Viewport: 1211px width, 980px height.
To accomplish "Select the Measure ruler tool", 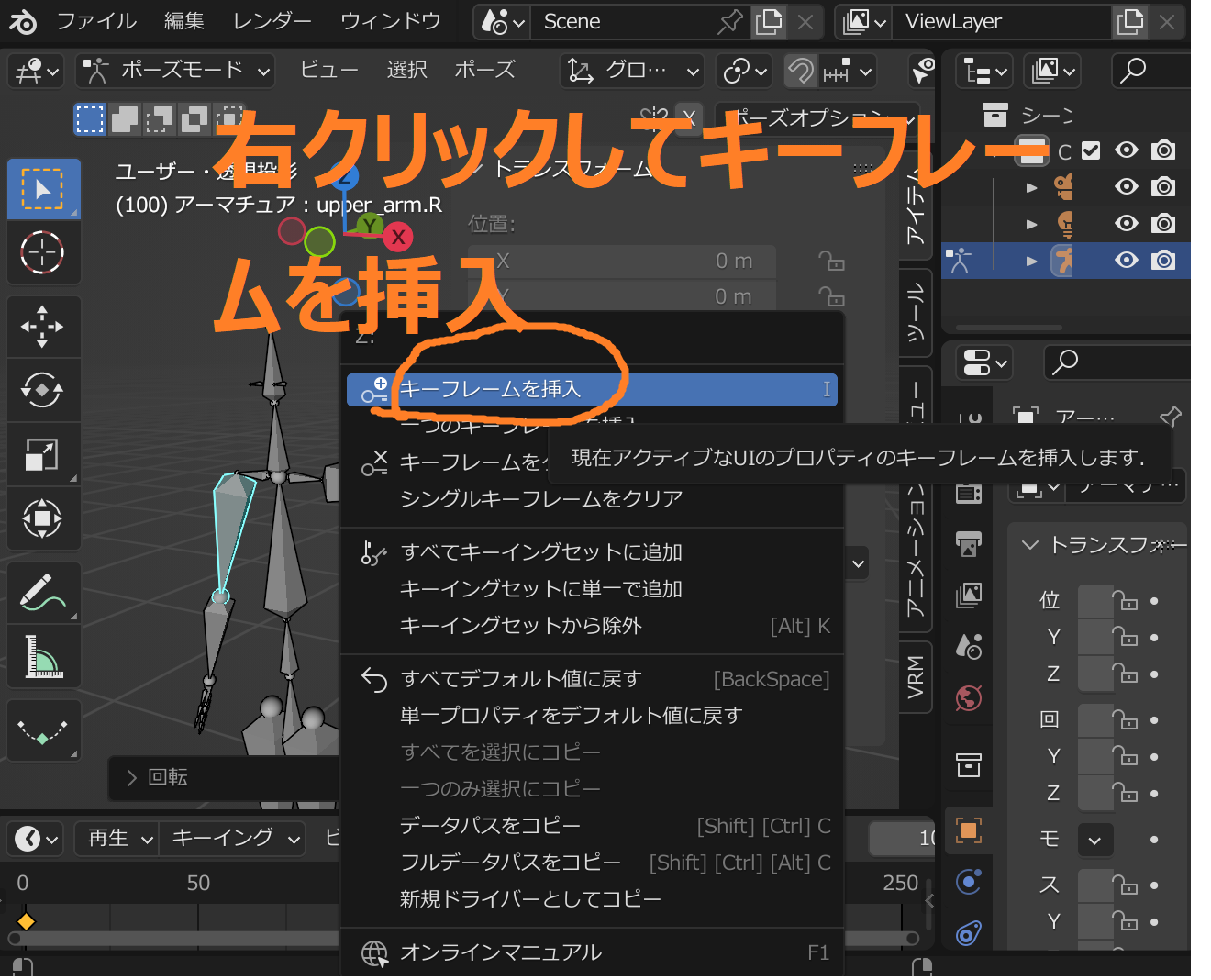I will point(42,656).
